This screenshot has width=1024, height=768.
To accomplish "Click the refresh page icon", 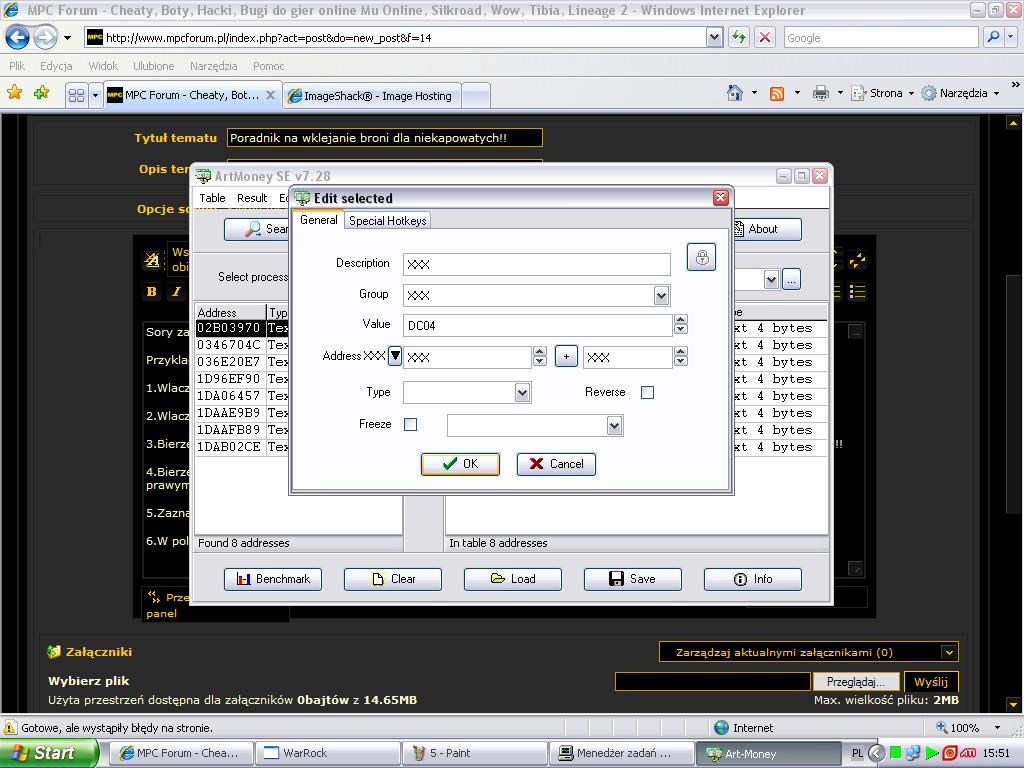I will point(739,37).
